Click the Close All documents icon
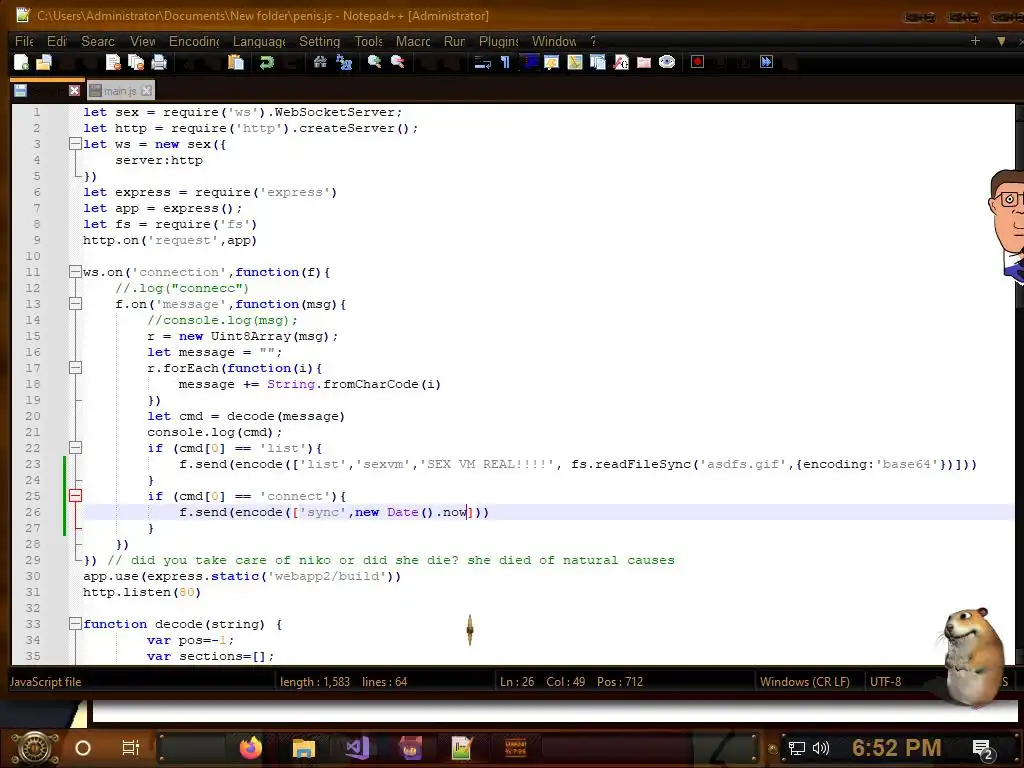1024x768 pixels. click(x=136, y=62)
